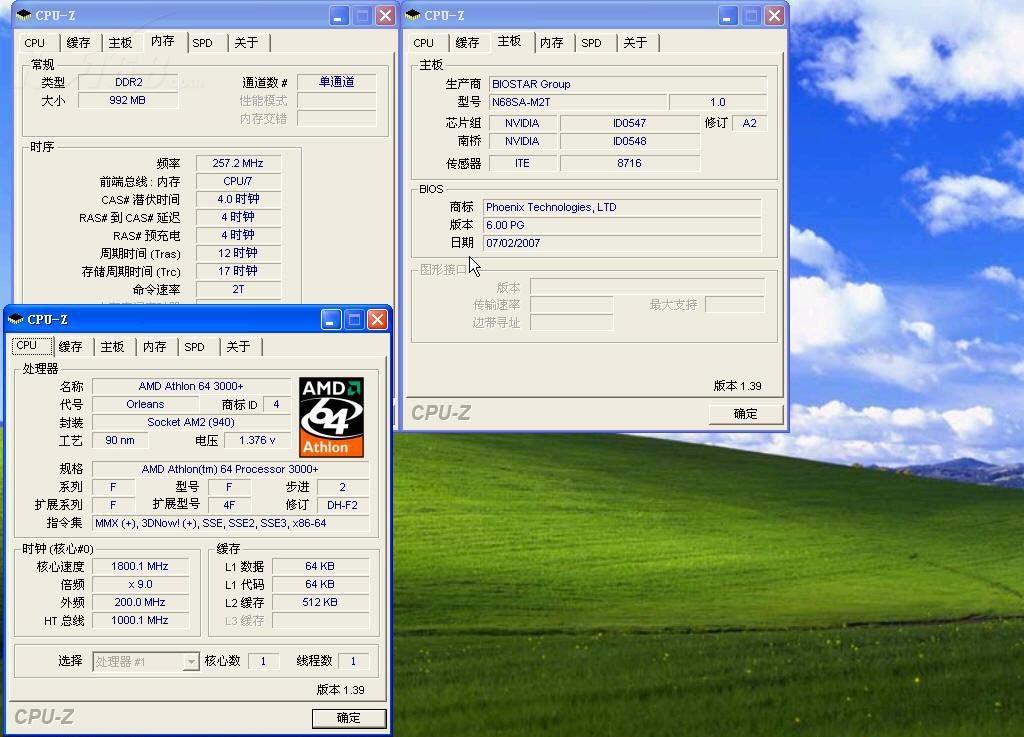The width and height of the screenshot is (1024, 737).
Task: Close the mainboard CPU-Z window
Action: pos(774,16)
